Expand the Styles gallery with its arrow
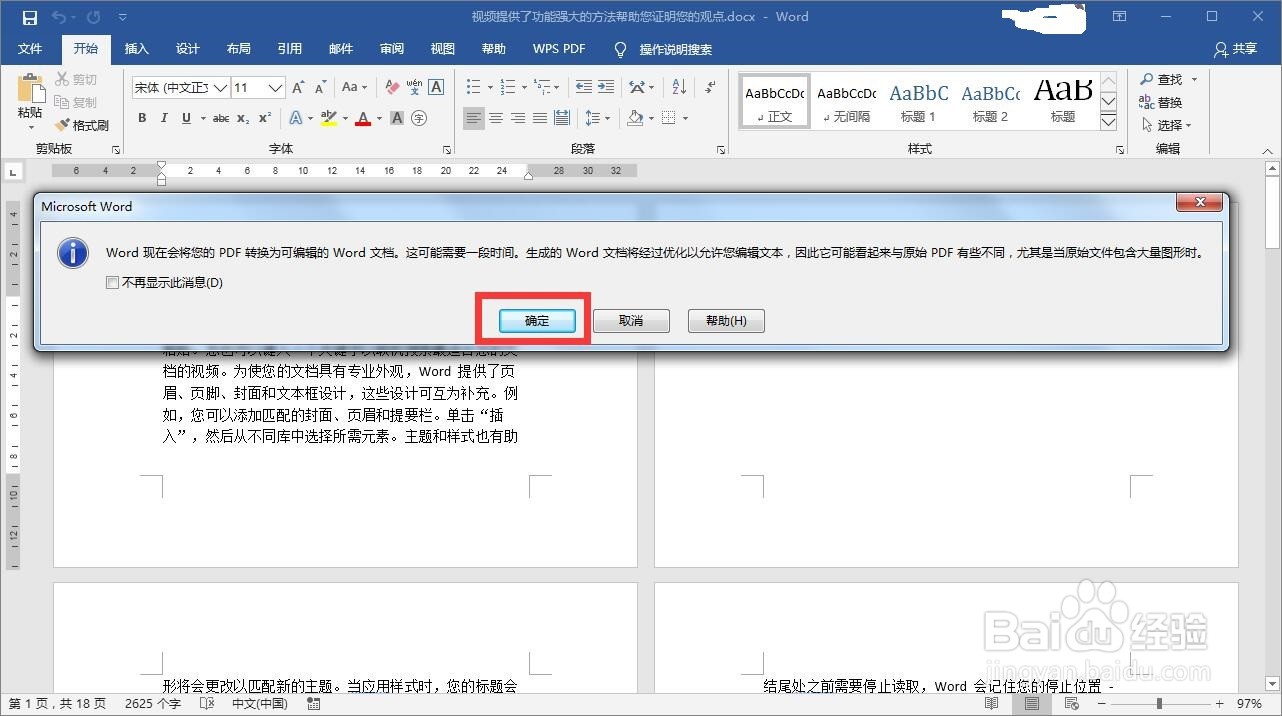Viewport: 1282px width, 716px height. point(1108,121)
